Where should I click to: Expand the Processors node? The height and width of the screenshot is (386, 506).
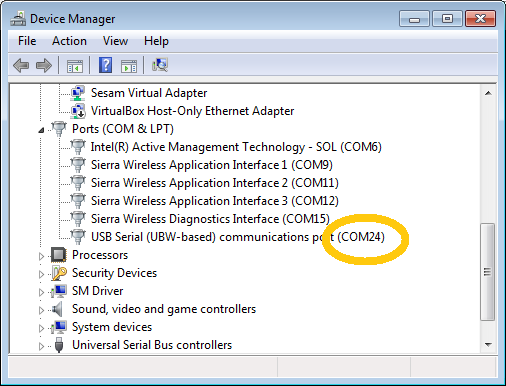pyautogui.click(x=41, y=256)
